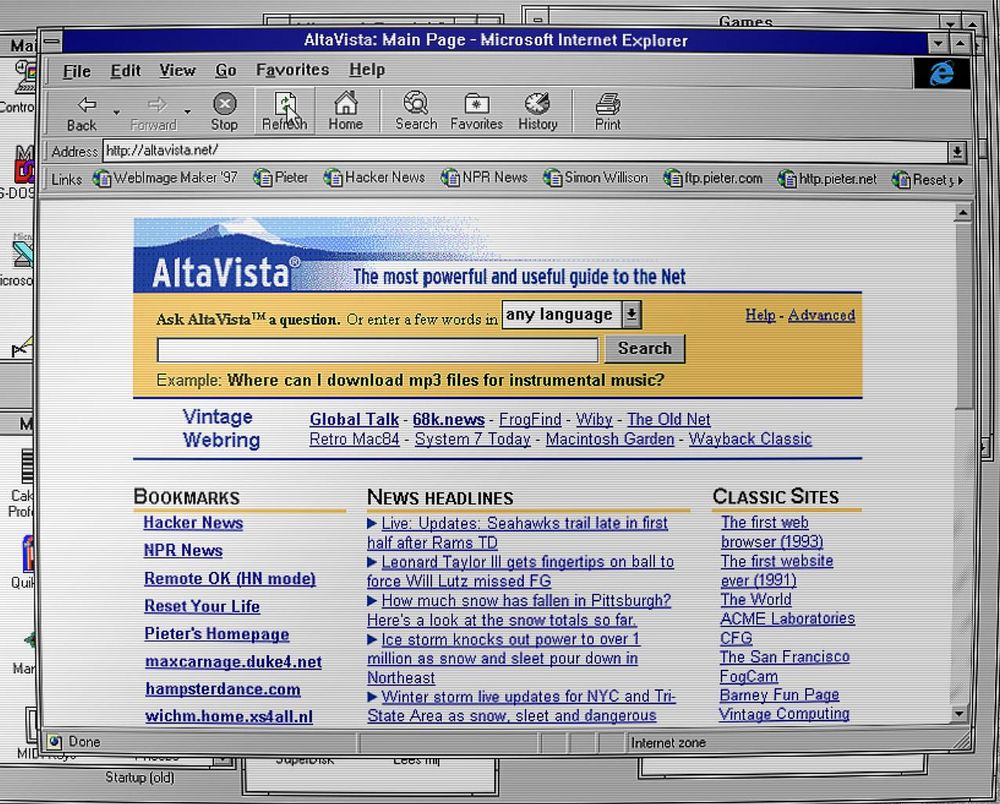The height and width of the screenshot is (804, 1000).
Task: Open Remote OK (HN mode) bookmark
Action: [230, 578]
